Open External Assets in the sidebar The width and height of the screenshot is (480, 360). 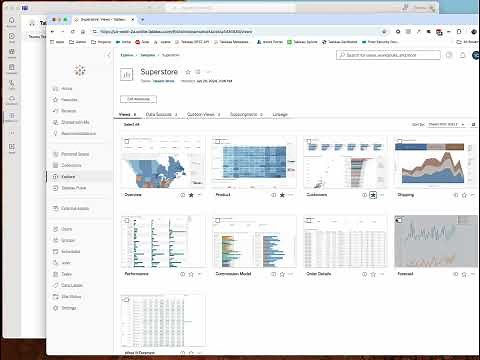[x=75, y=208]
